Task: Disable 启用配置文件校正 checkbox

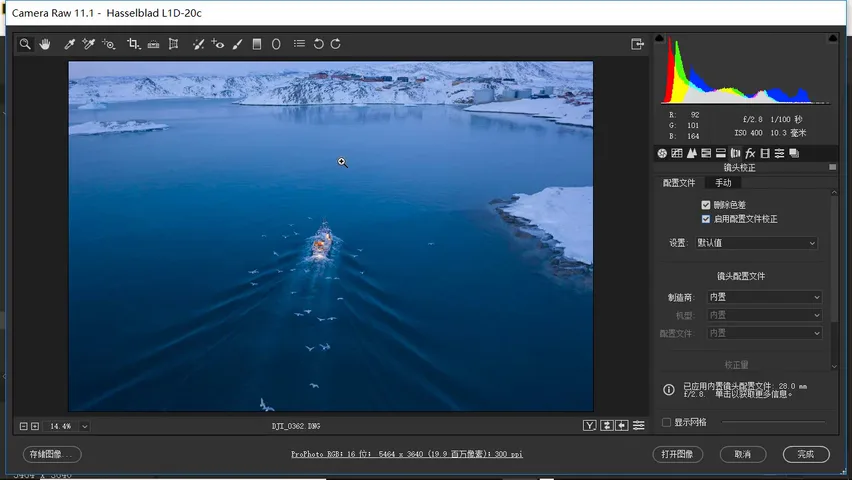Action: [x=706, y=219]
